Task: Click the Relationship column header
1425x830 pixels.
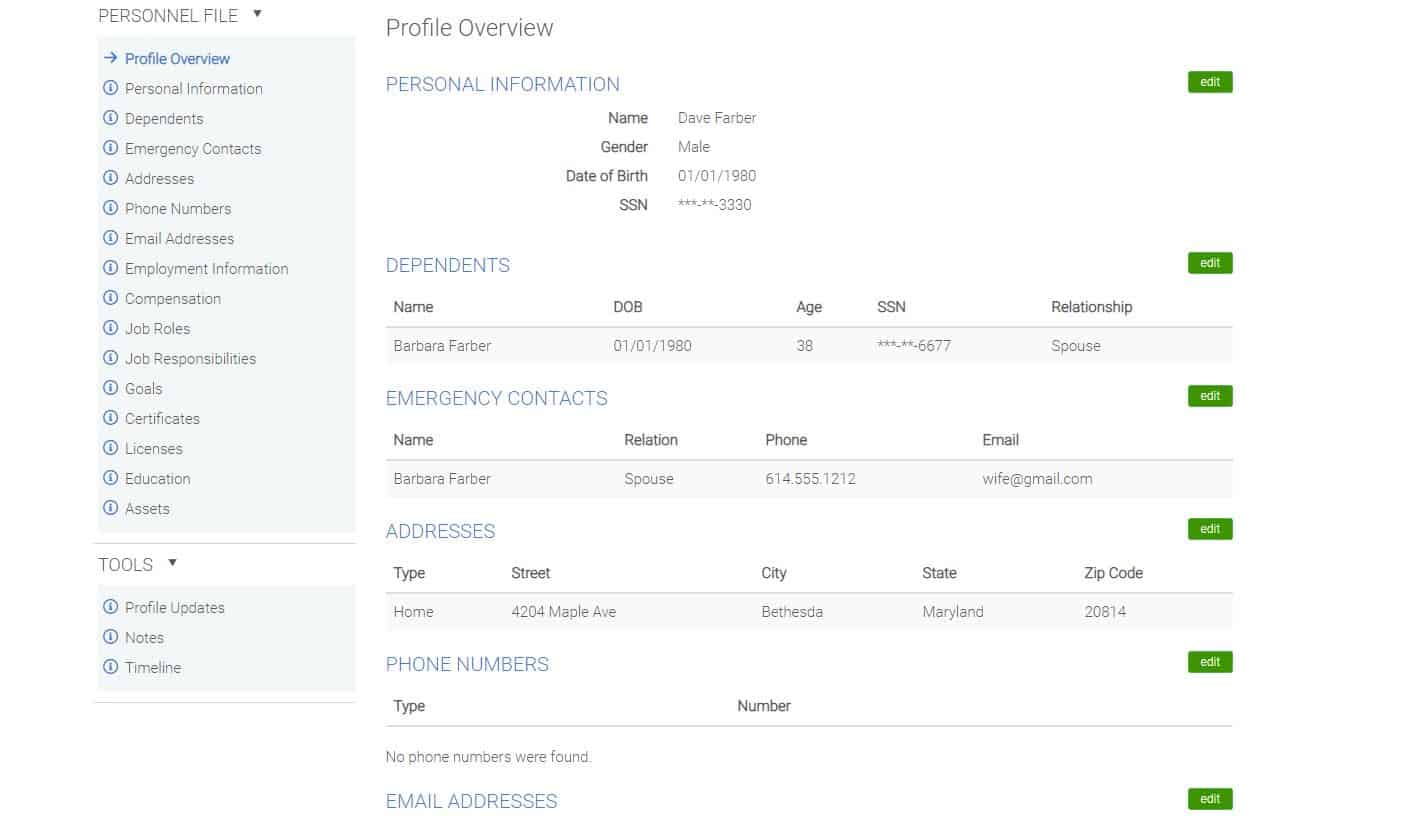Action: 1091,307
